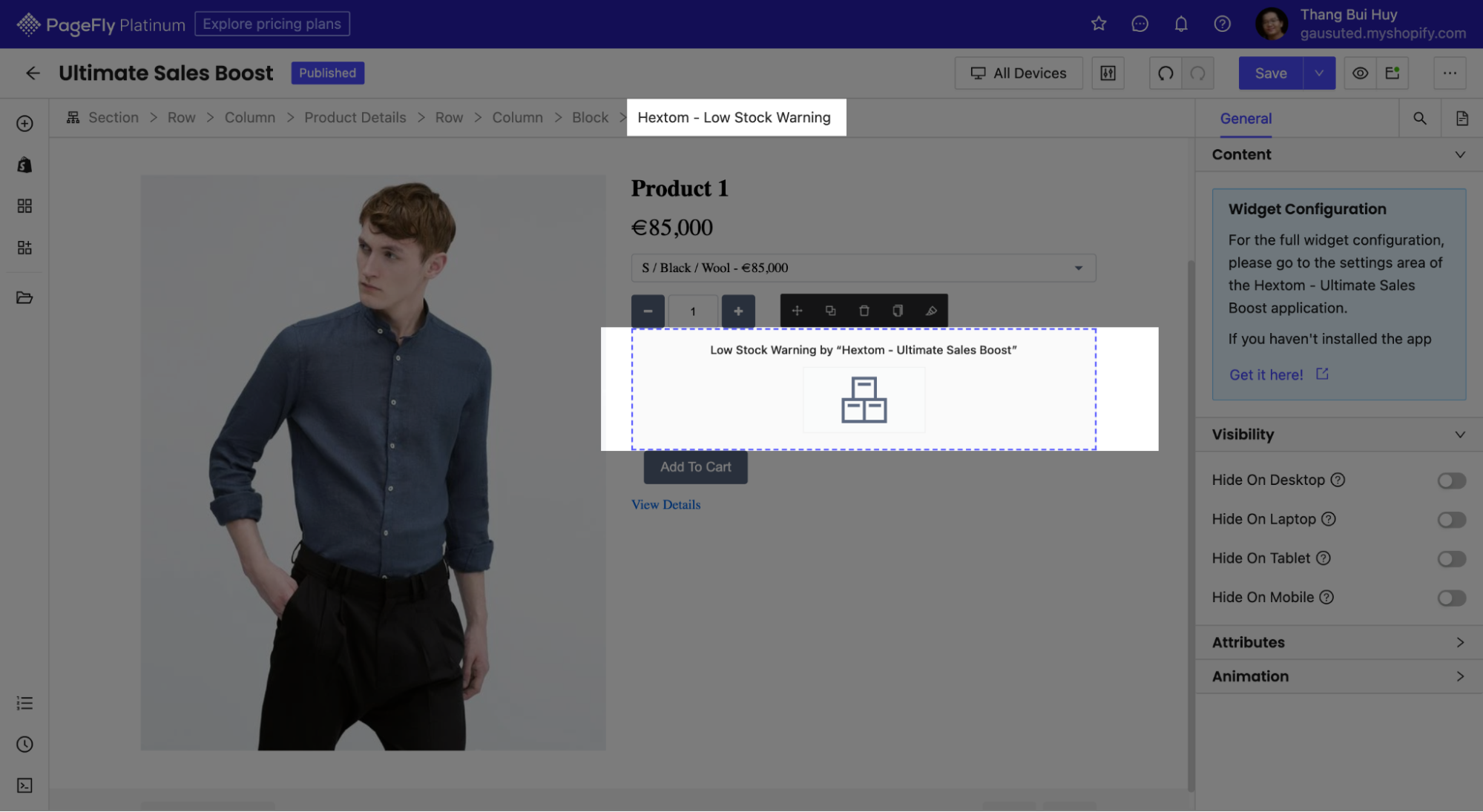Click Explore pricing plans button
The height and width of the screenshot is (812, 1483).
point(272,24)
